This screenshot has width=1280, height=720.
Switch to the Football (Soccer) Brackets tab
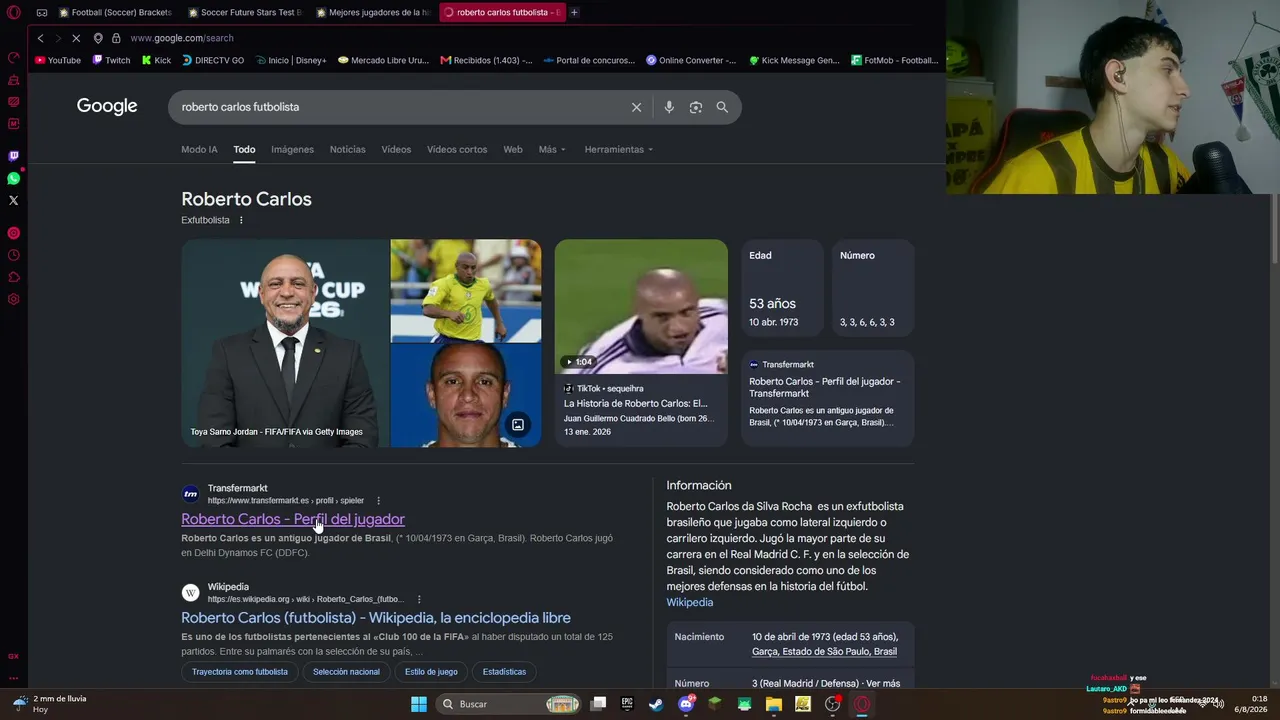(x=115, y=13)
